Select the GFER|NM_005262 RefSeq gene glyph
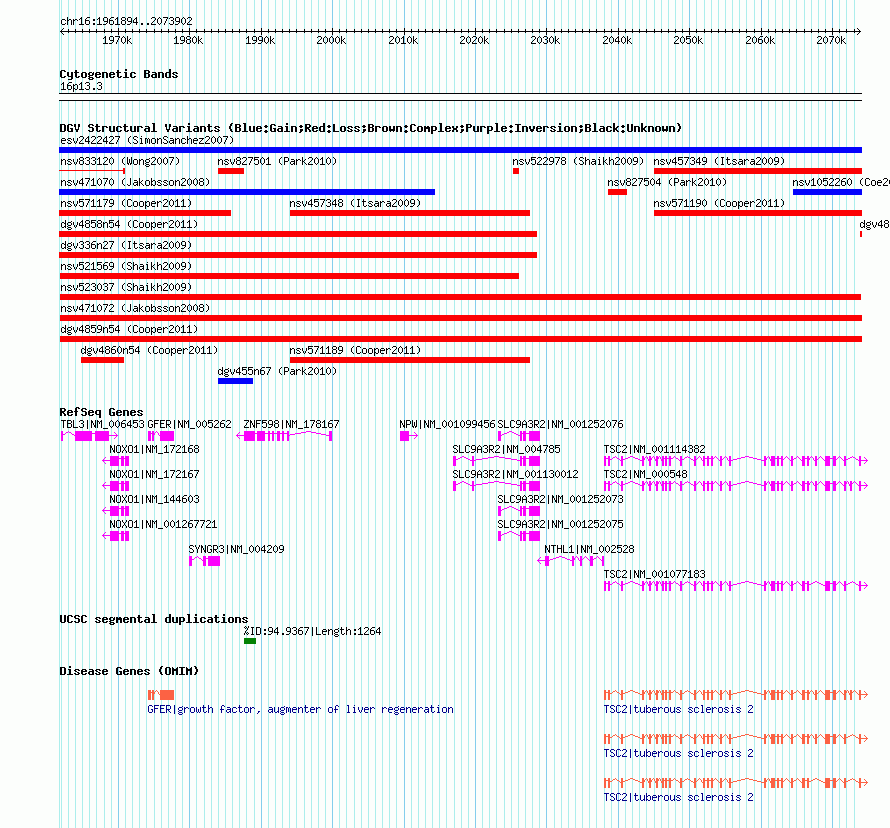 [x=161, y=436]
